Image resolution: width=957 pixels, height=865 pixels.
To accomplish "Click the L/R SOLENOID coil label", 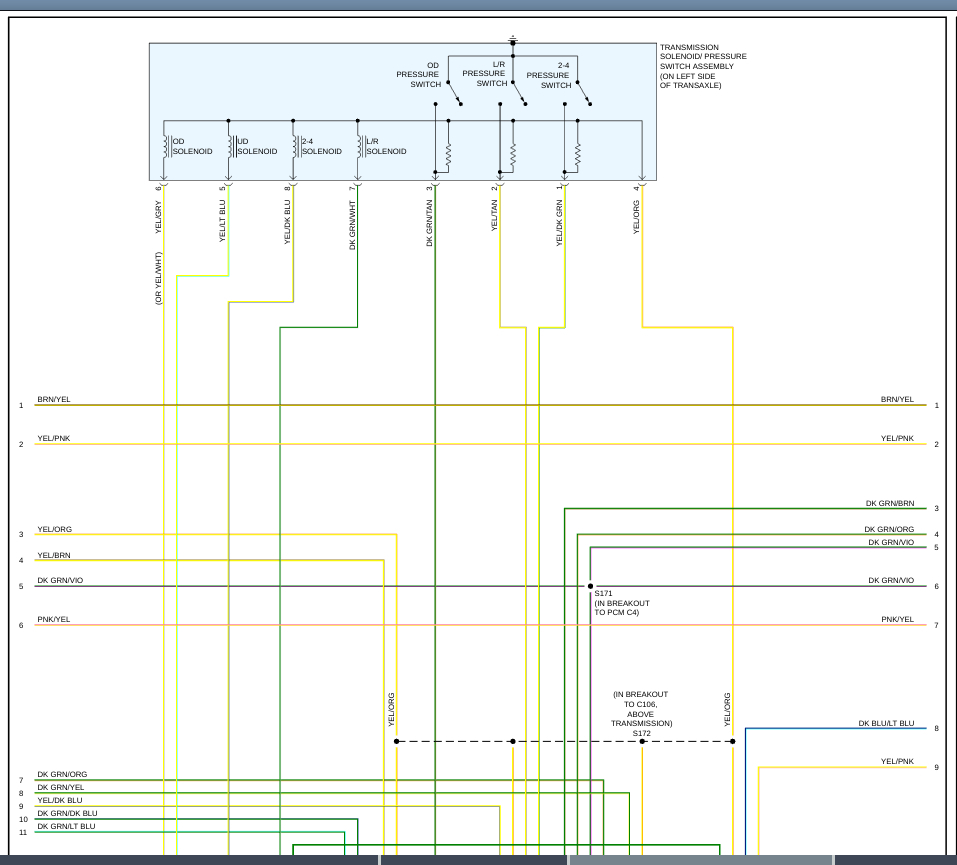I will tap(386, 147).
